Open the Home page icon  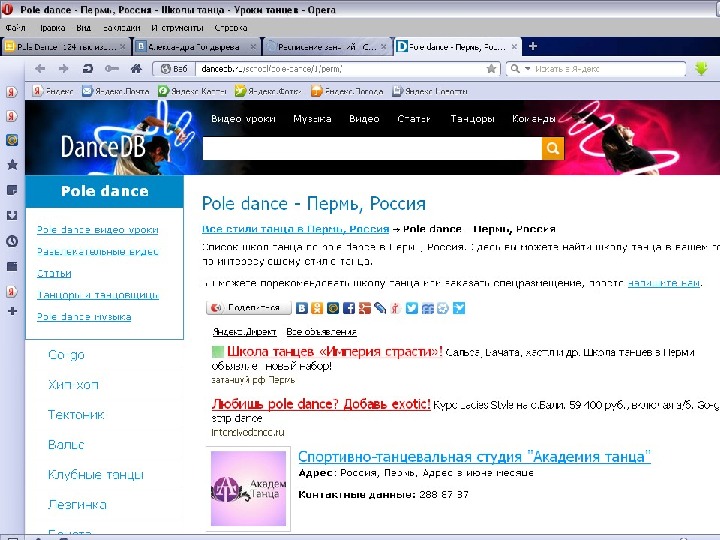click(x=136, y=69)
